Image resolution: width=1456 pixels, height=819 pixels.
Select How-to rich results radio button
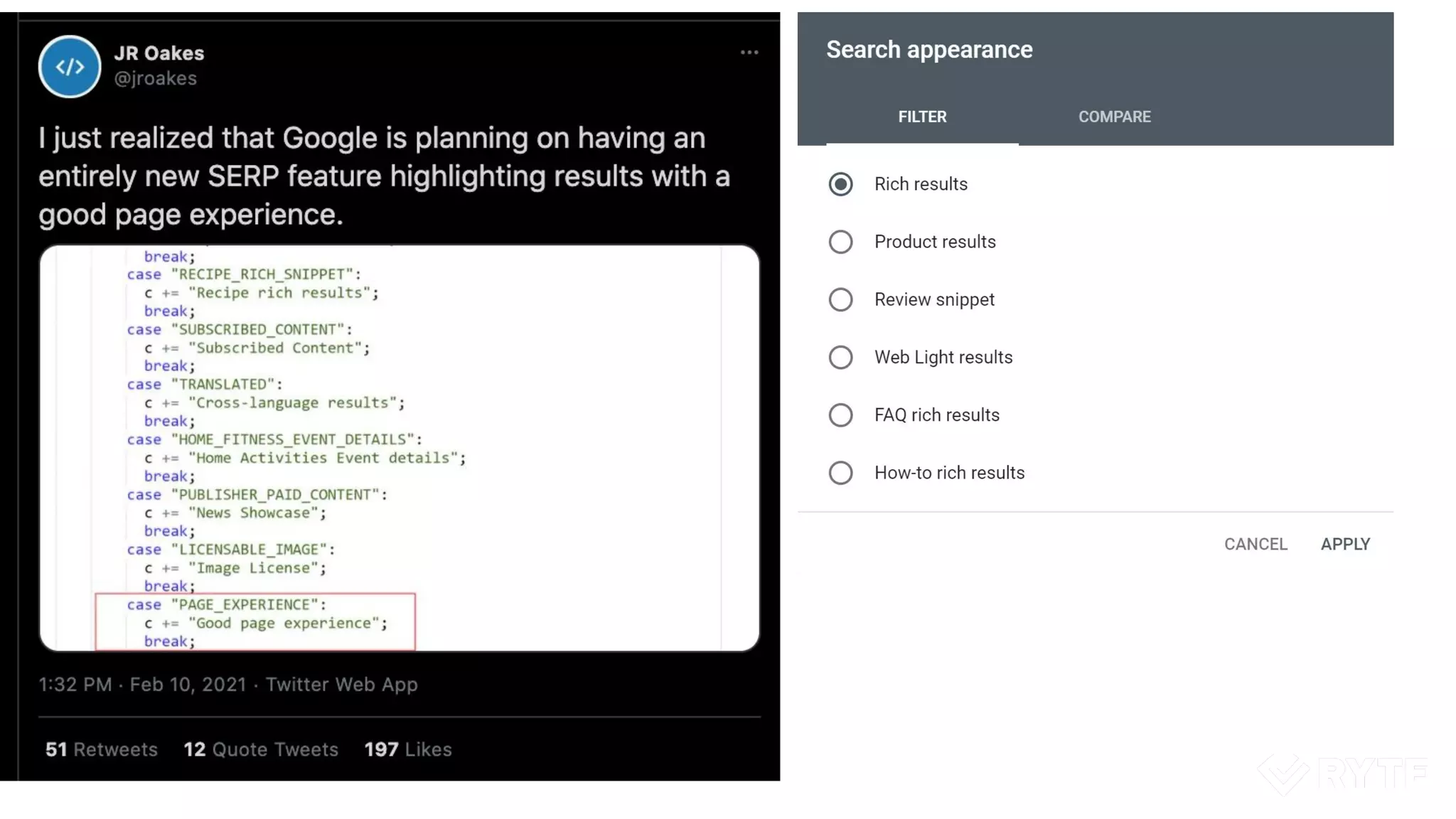click(x=840, y=473)
